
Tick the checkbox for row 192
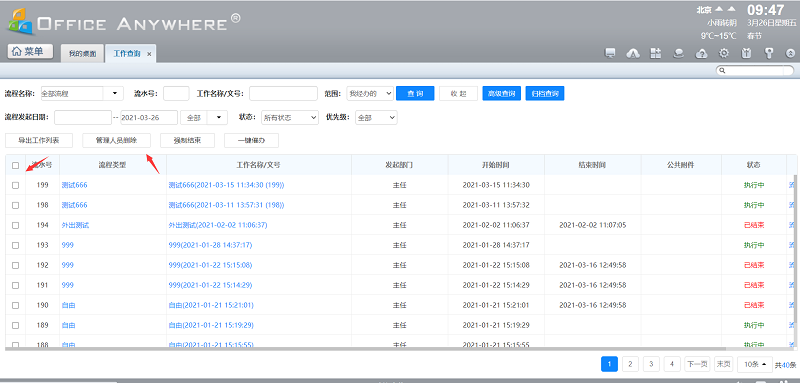[x=15, y=265]
